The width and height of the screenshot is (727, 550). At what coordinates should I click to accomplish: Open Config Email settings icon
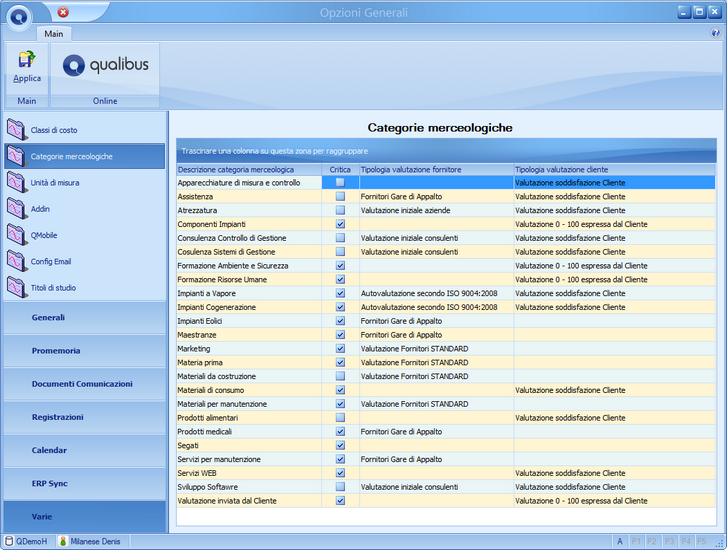pos(17,261)
